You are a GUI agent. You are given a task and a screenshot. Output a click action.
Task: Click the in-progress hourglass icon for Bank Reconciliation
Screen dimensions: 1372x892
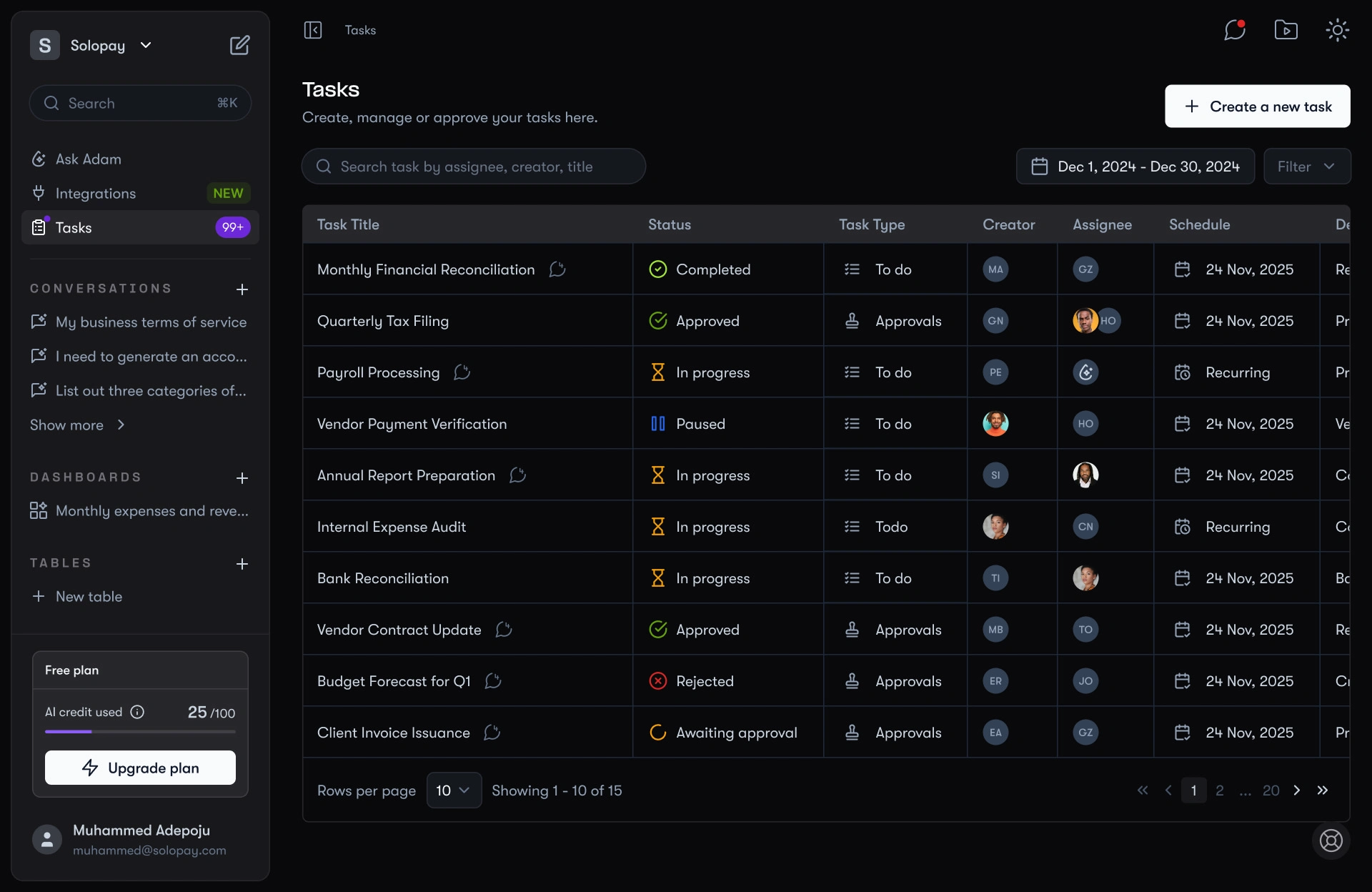point(658,578)
